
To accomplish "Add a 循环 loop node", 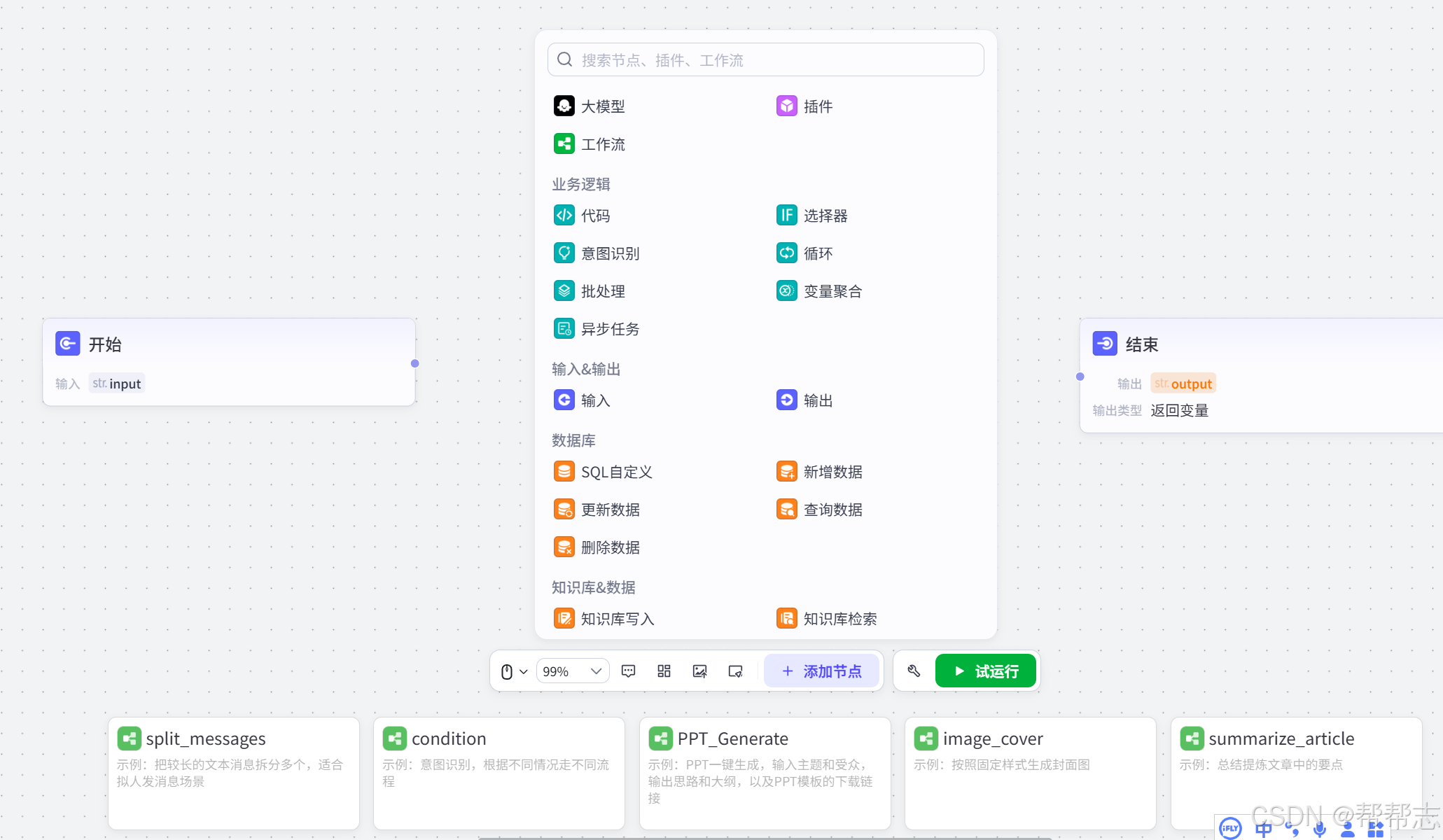I will pos(804,253).
